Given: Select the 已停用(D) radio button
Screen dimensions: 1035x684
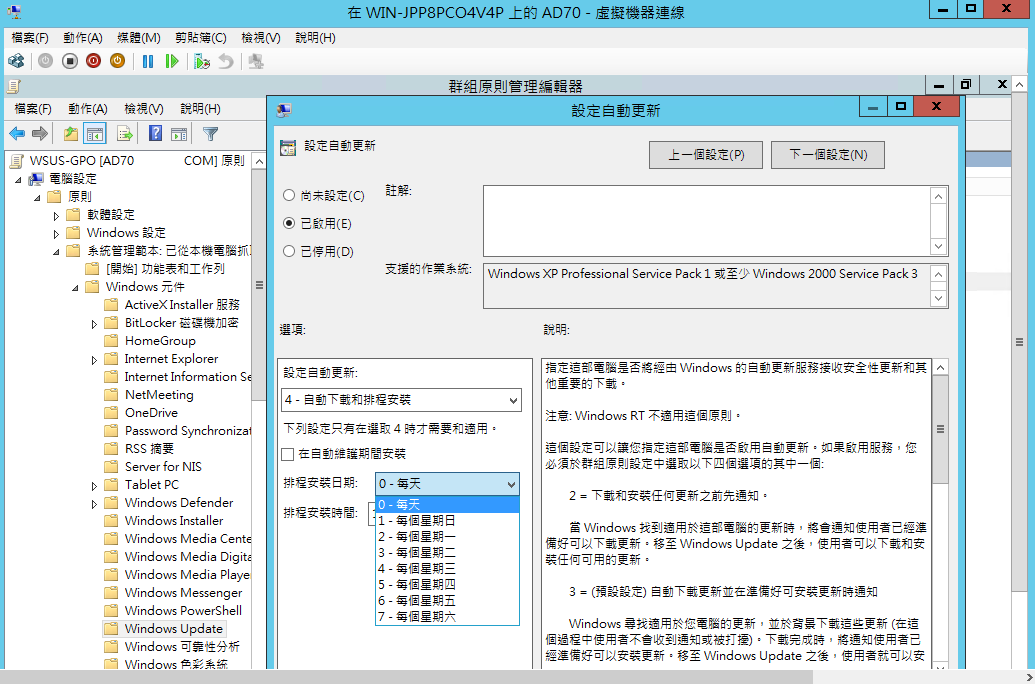Looking at the screenshot, I should pos(288,251).
